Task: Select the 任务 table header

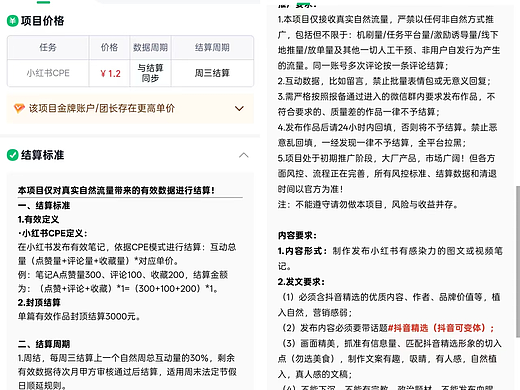Action: point(48,47)
